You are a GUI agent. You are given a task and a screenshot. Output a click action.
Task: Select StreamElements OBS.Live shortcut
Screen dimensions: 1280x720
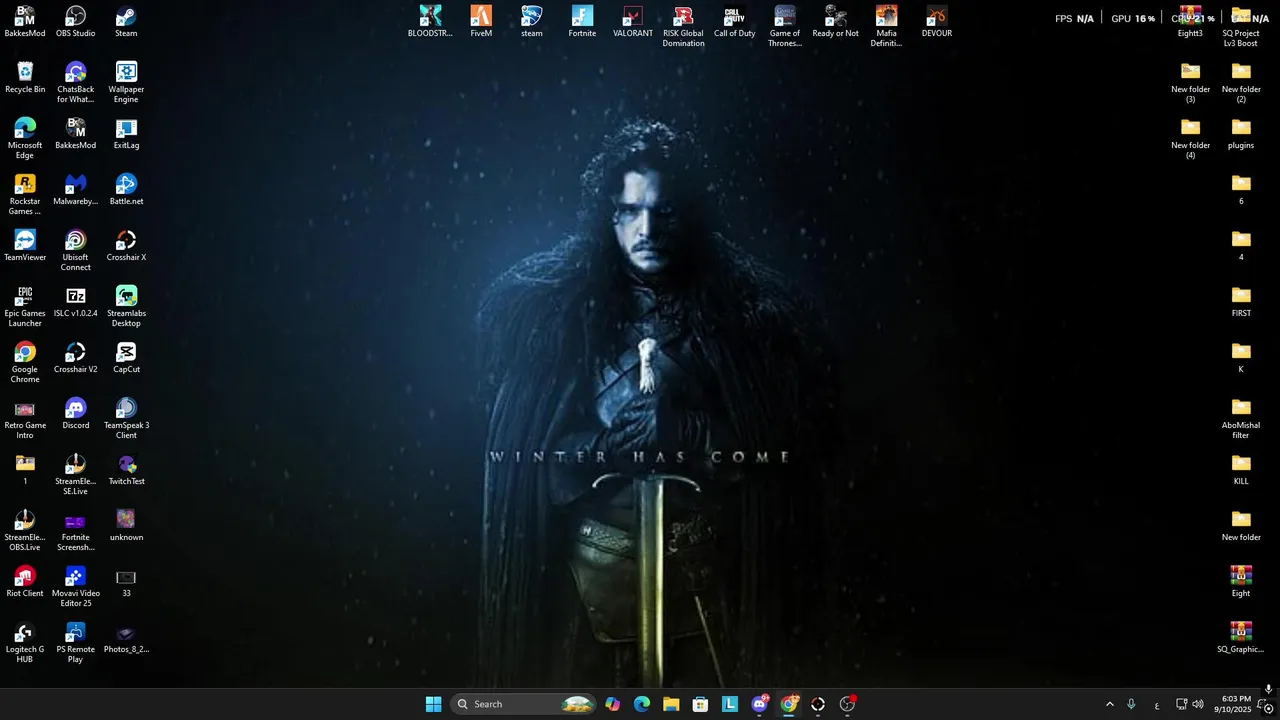(25, 531)
